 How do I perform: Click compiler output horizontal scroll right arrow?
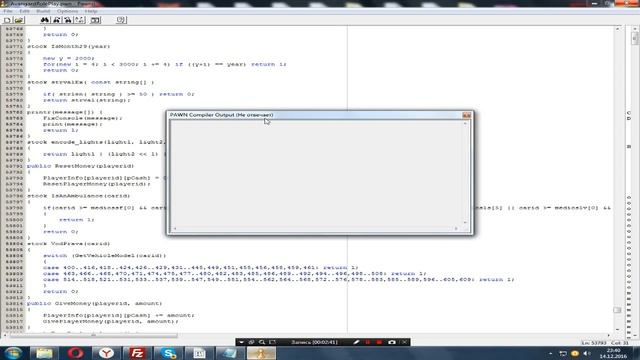[456, 229]
